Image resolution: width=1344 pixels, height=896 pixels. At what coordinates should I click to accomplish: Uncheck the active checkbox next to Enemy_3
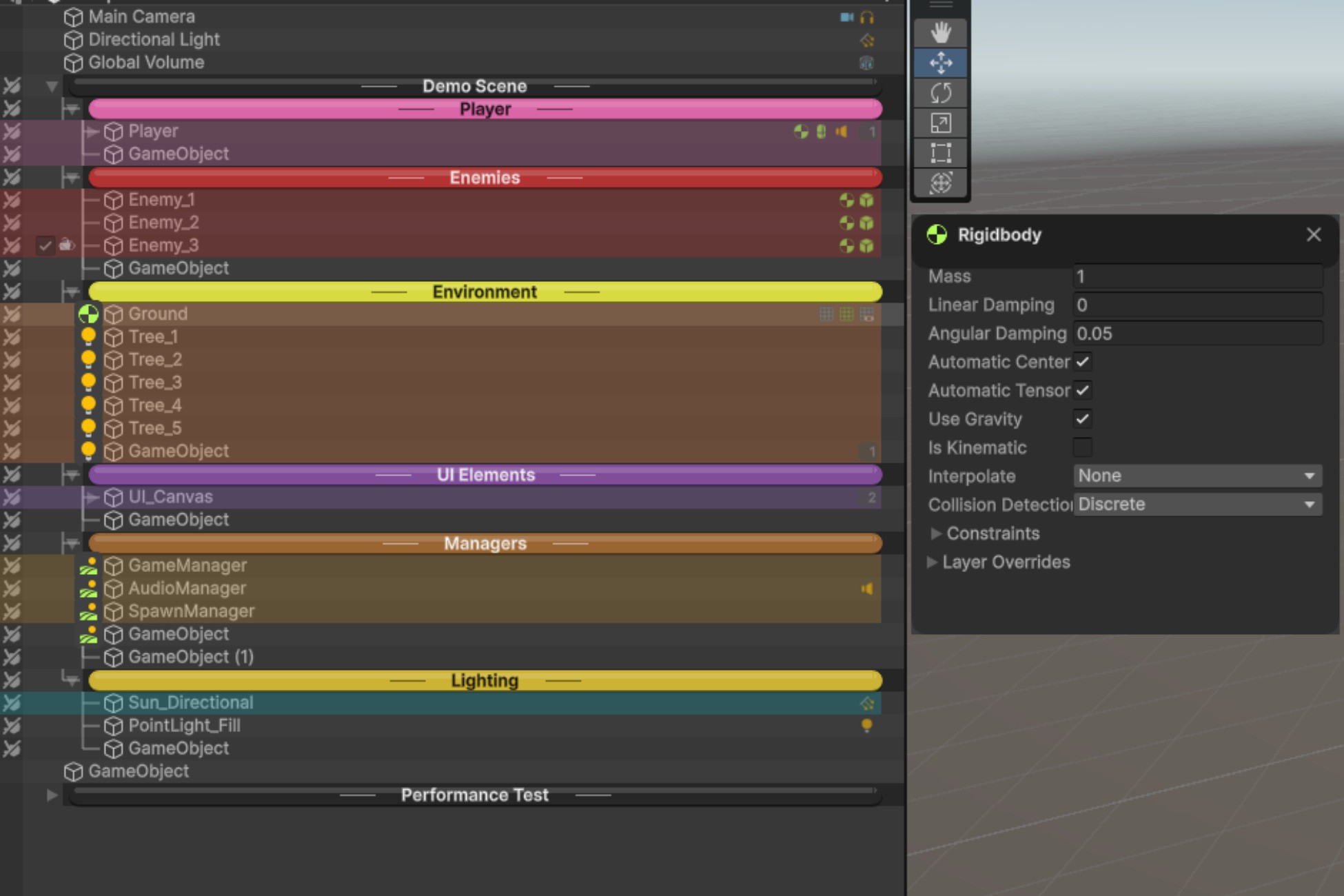[x=45, y=245]
